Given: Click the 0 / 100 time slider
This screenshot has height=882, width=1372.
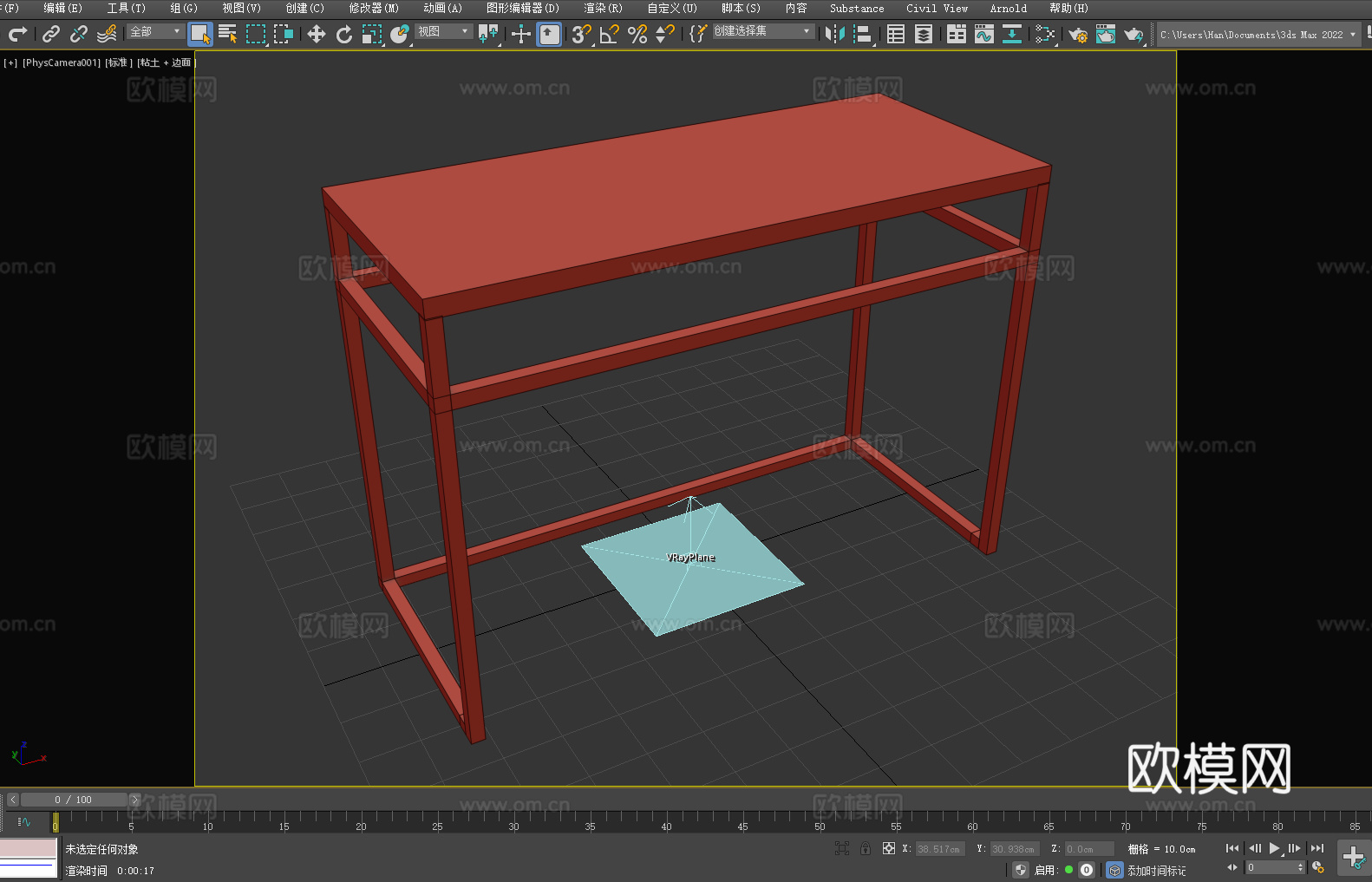Looking at the screenshot, I should click(74, 800).
